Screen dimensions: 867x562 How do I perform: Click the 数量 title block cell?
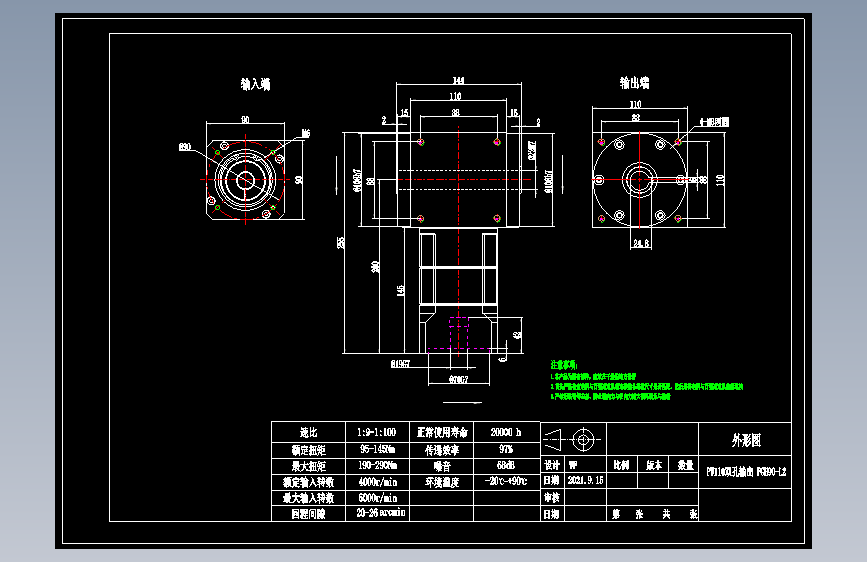point(684,465)
